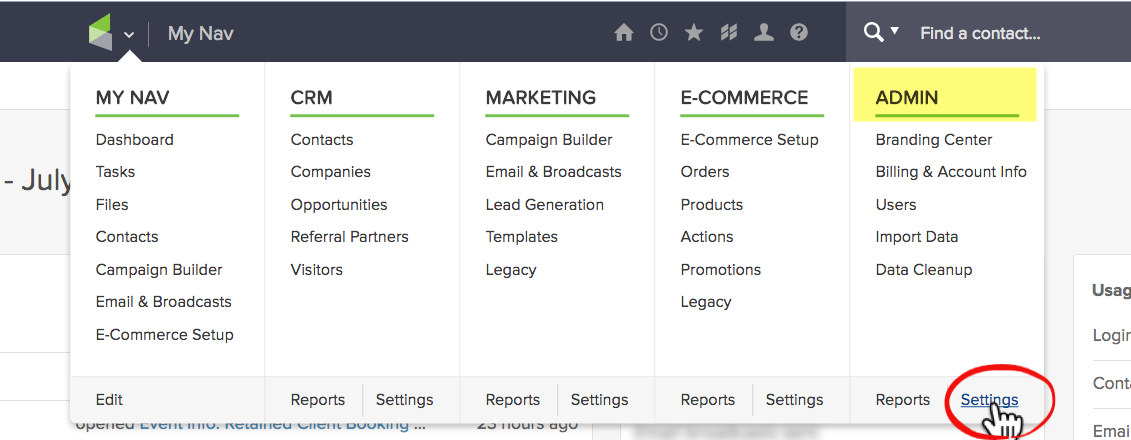Choose Import Data in Admin column
Screen dimensions: 1131x440
tap(917, 237)
